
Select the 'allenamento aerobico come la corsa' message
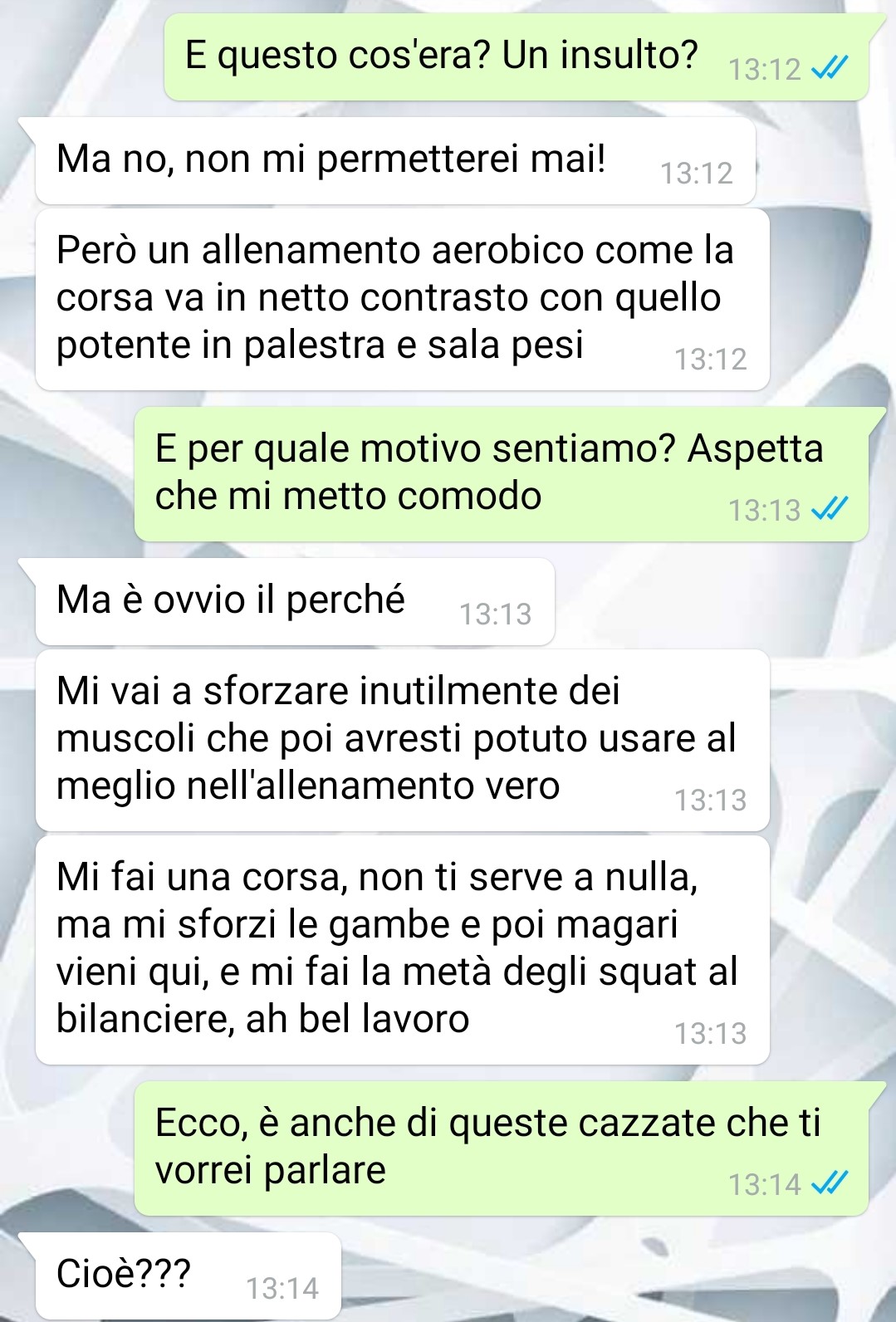pos(402,299)
